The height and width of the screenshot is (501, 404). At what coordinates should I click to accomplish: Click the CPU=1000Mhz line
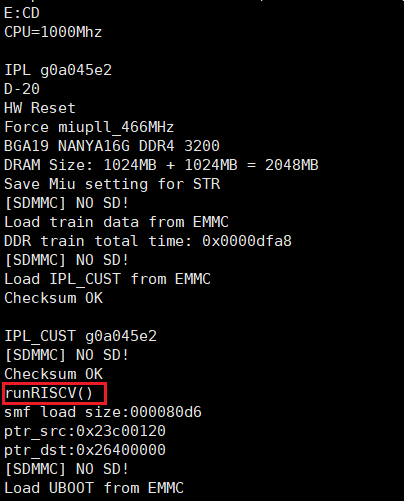pos(53,32)
